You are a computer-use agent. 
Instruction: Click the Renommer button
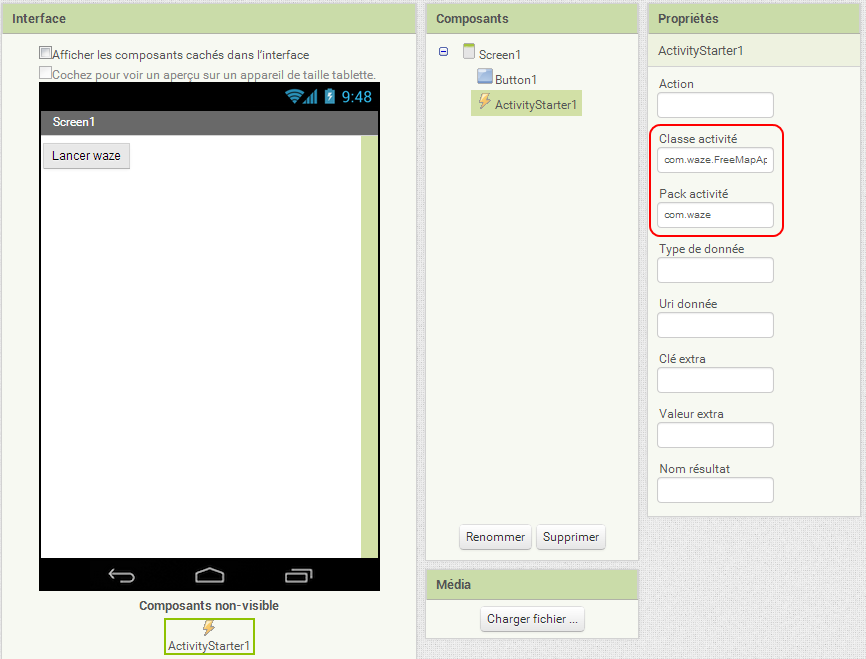coord(495,537)
